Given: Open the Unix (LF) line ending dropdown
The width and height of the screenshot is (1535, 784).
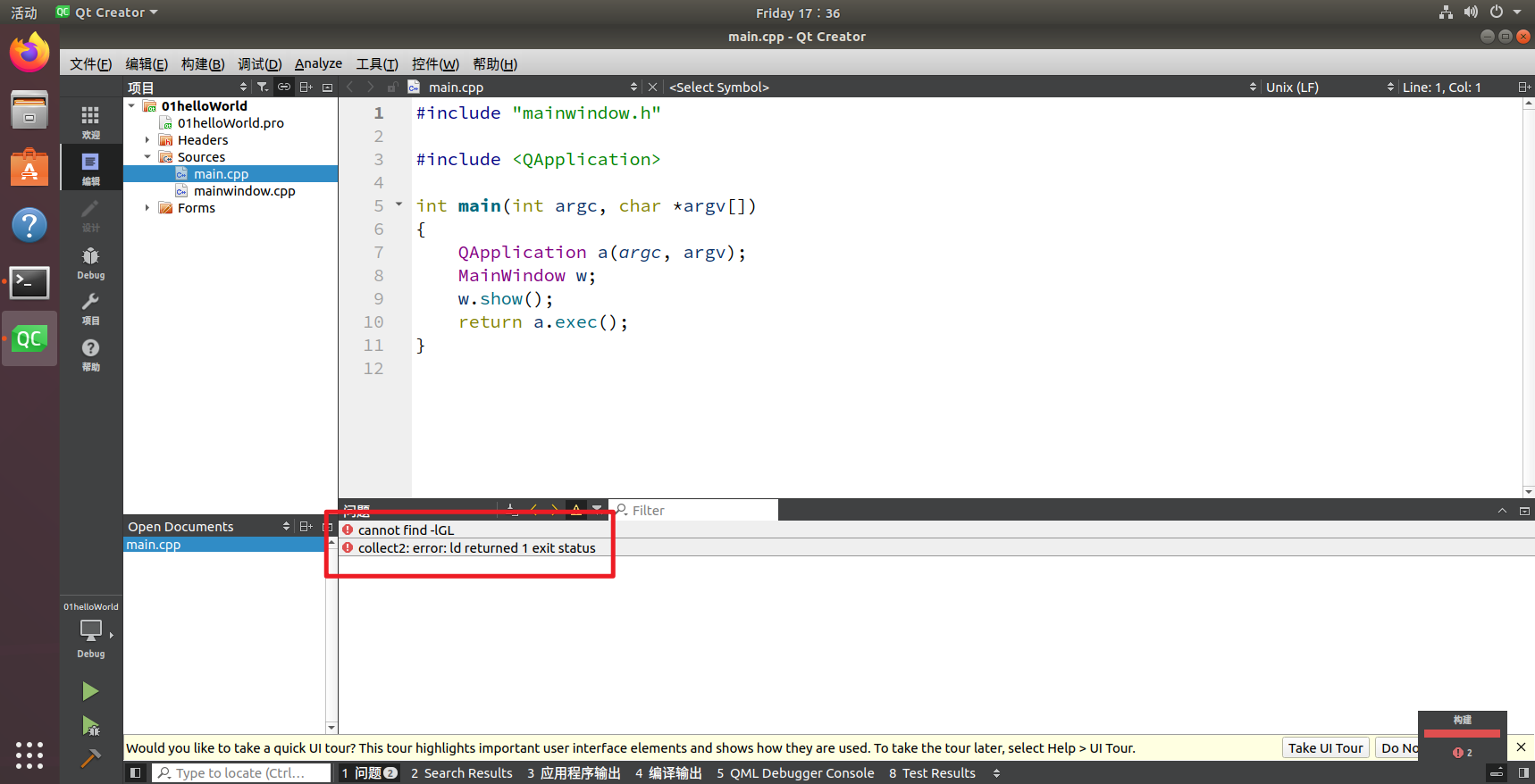Looking at the screenshot, I should click(1329, 87).
